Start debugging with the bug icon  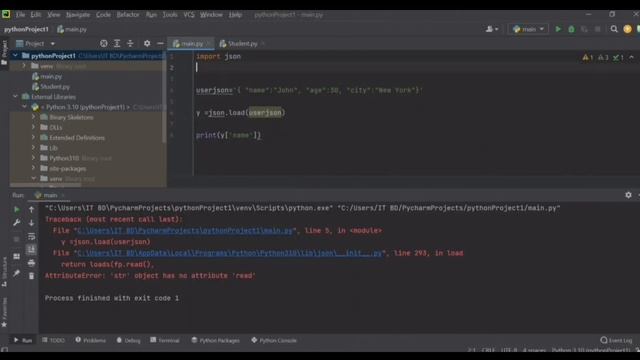[x=571, y=29]
